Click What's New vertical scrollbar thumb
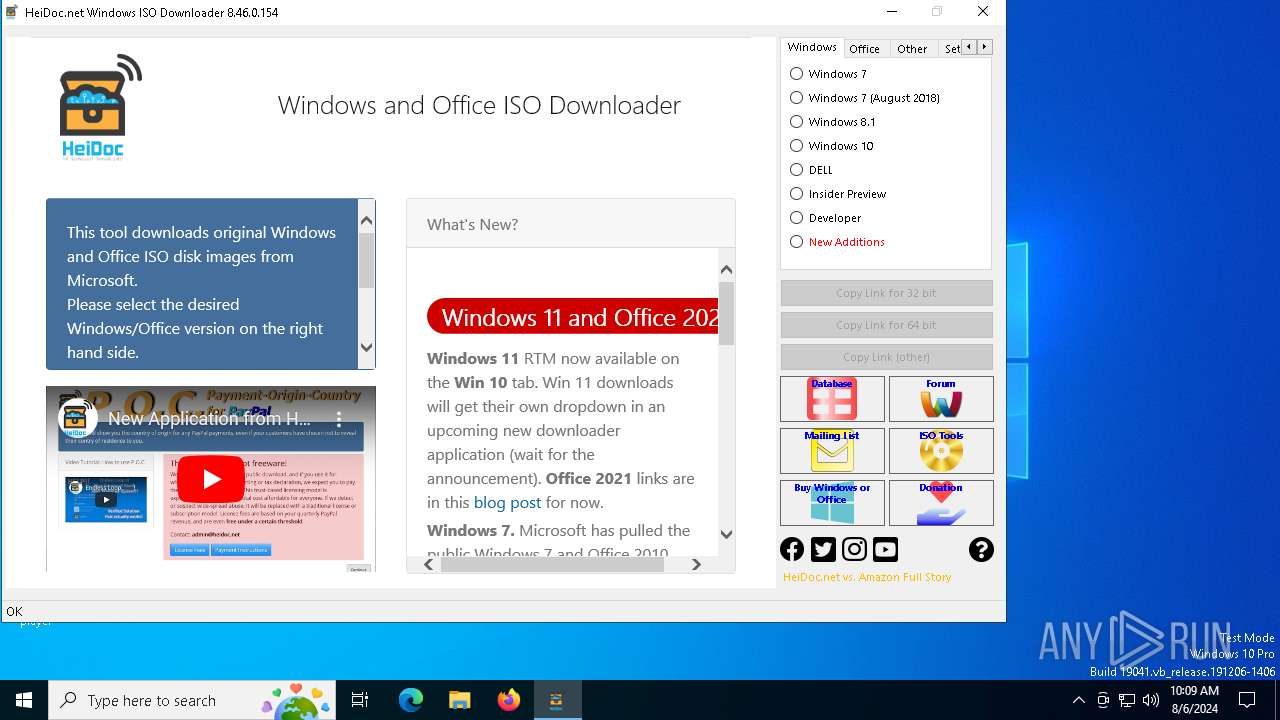 click(726, 314)
